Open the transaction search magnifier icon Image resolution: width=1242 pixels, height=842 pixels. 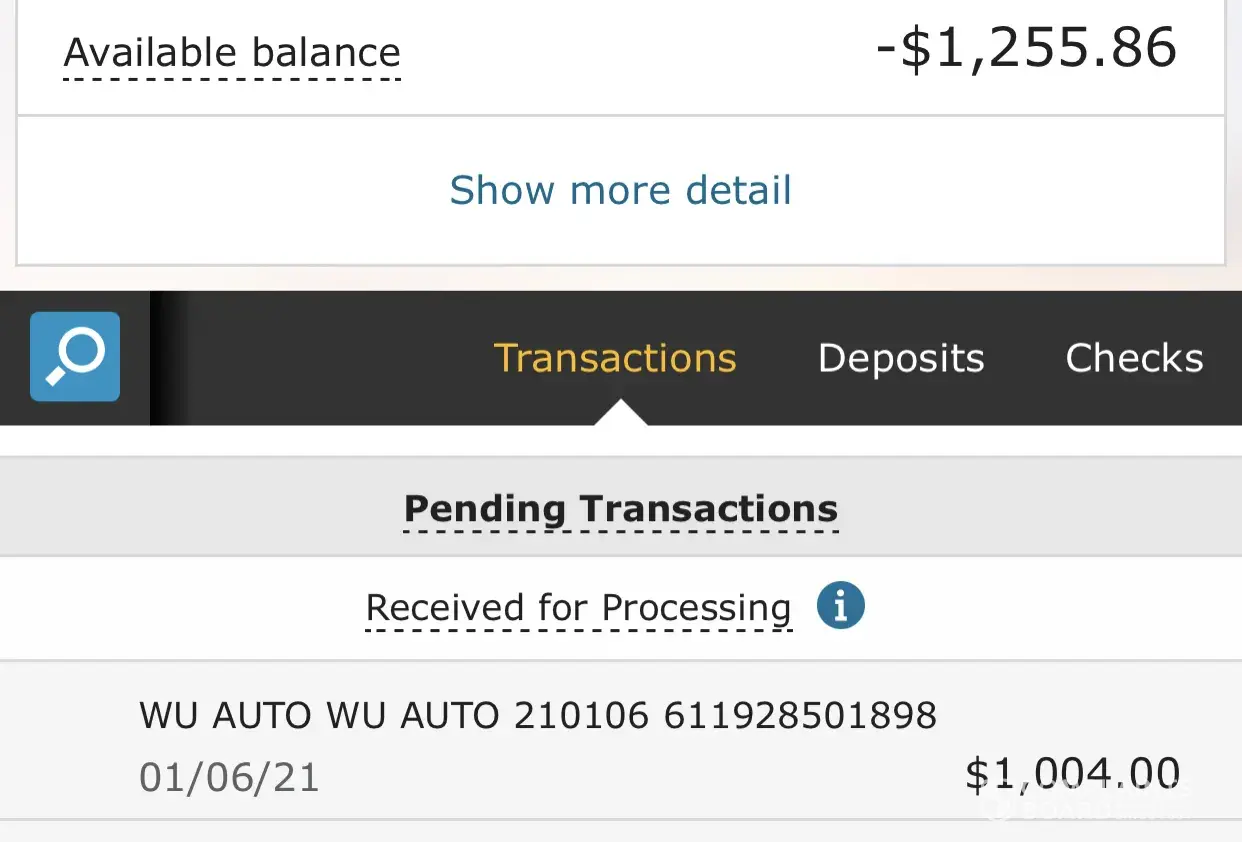[75, 357]
